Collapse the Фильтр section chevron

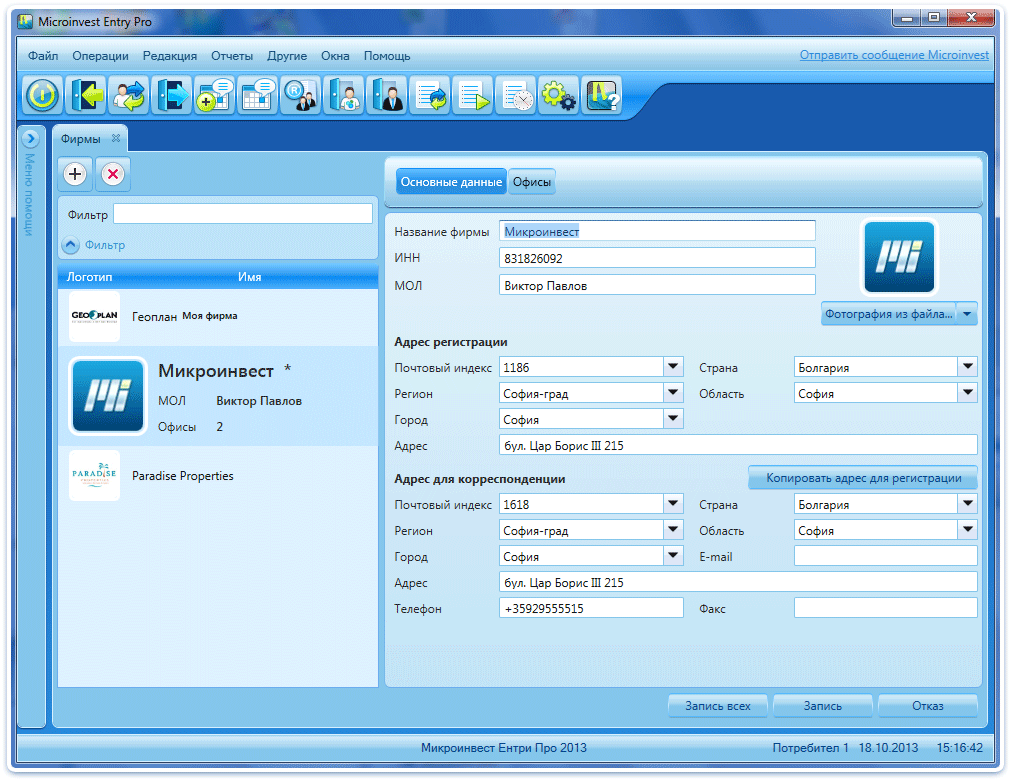[x=70, y=245]
